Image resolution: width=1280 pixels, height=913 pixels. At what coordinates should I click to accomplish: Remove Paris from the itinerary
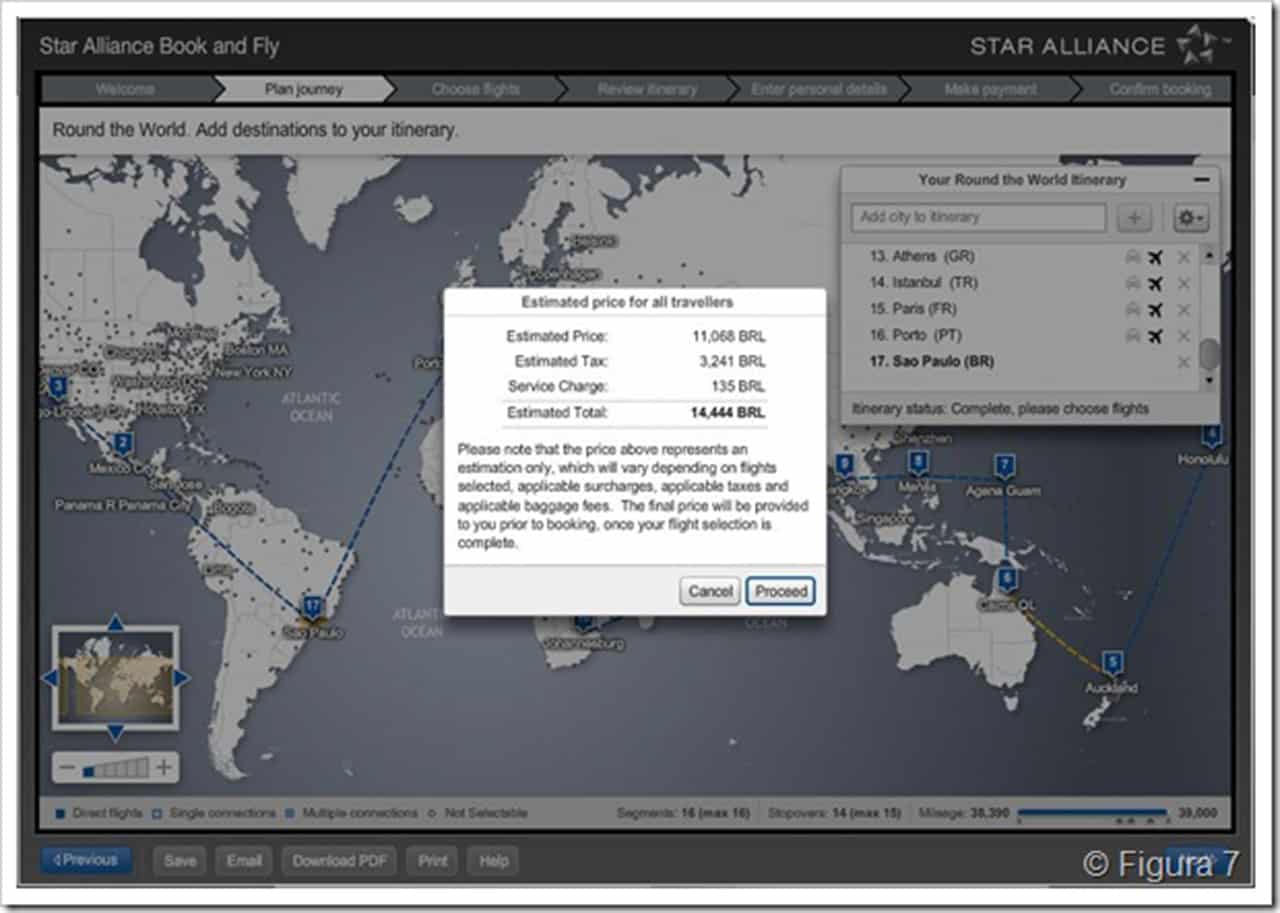pos(1184,310)
